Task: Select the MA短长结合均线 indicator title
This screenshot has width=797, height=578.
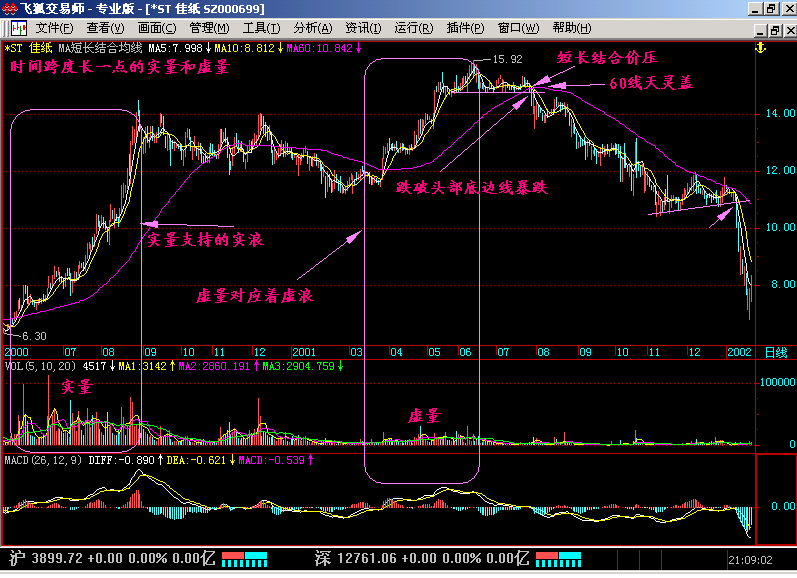Action: [x=100, y=47]
